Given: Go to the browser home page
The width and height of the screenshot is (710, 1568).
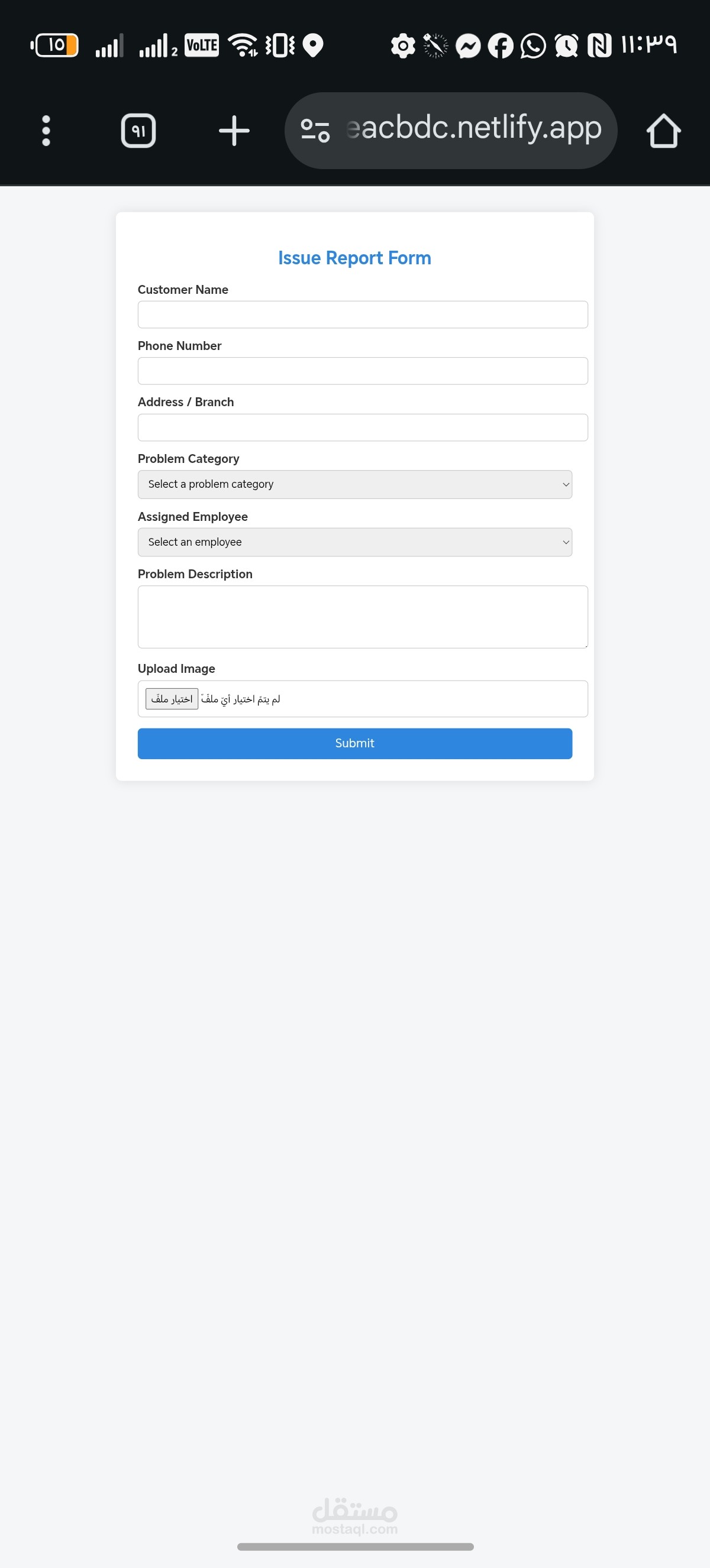Looking at the screenshot, I should 663,131.
